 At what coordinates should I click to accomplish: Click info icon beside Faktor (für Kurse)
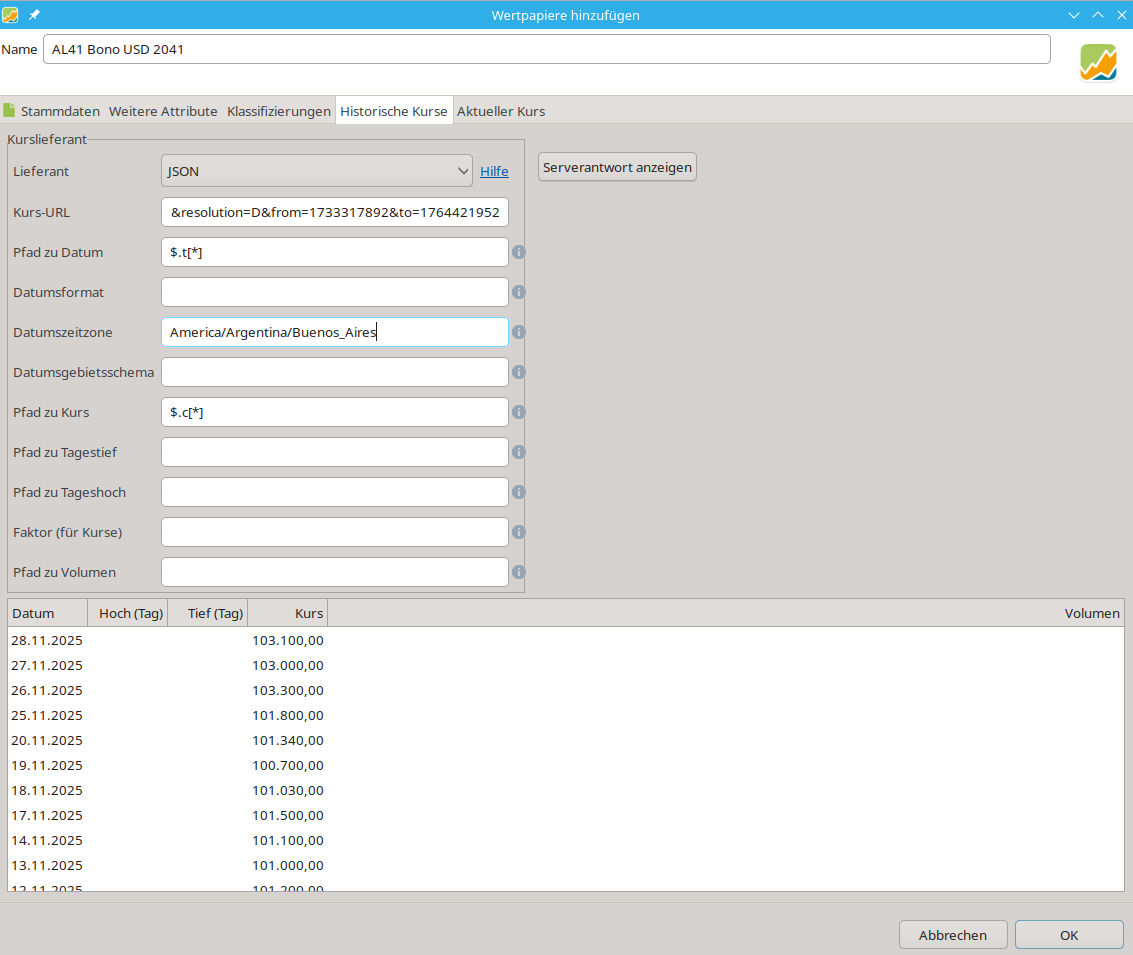point(518,532)
